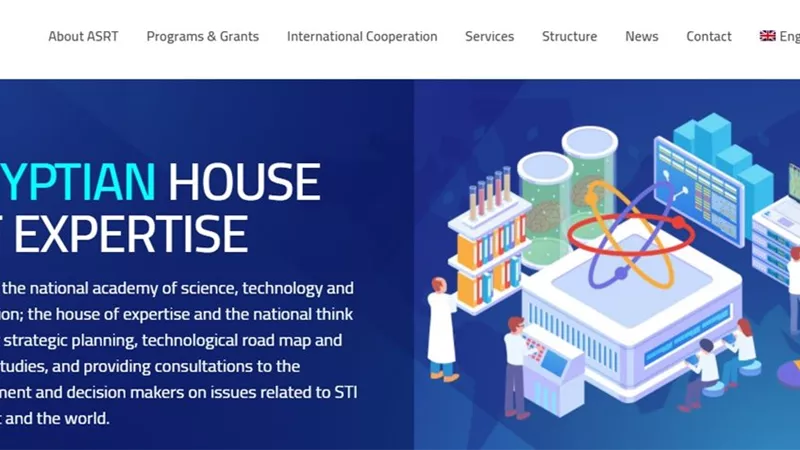Open the About ASRT menu
The height and width of the screenshot is (450, 800).
(x=83, y=36)
